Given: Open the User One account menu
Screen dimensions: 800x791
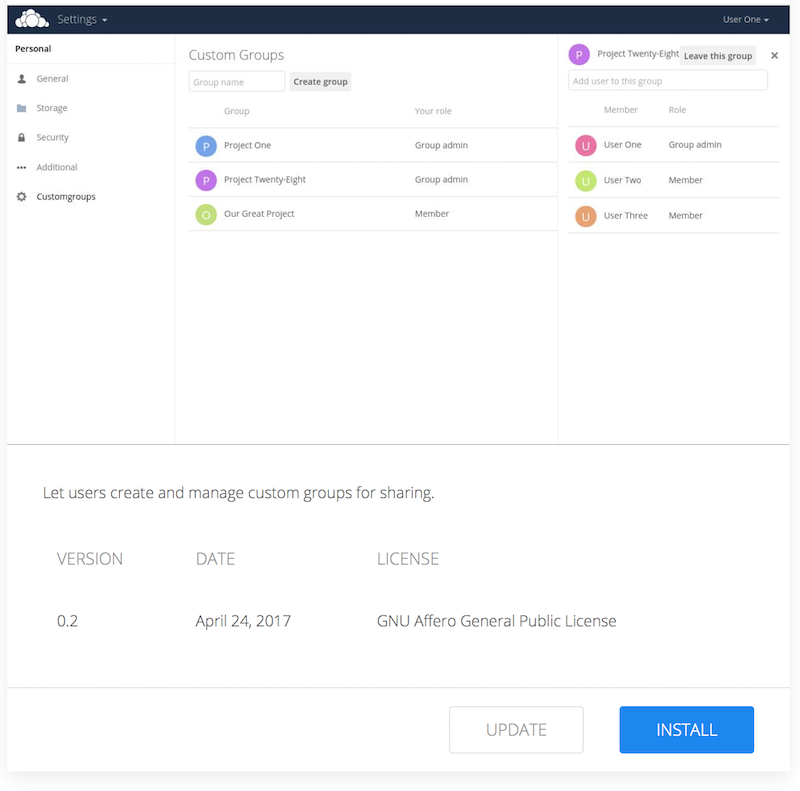Looking at the screenshot, I should click(746, 18).
